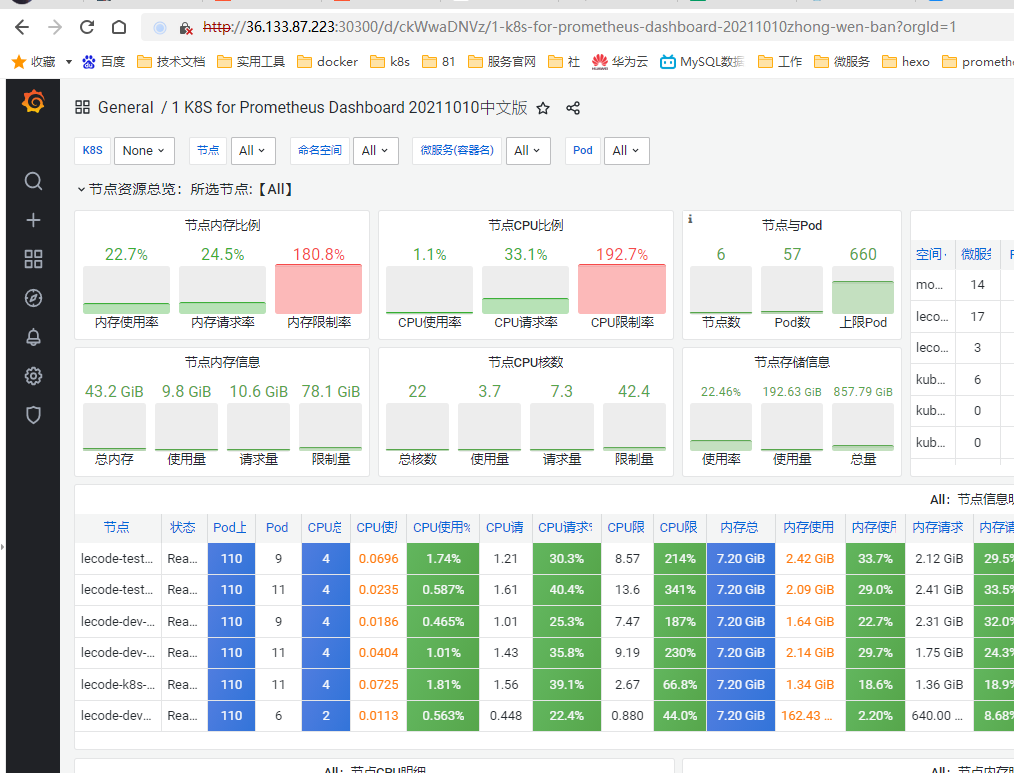Click the 0.0696 CPU usage cell
1014x773 pixels.
pos(378,558)
